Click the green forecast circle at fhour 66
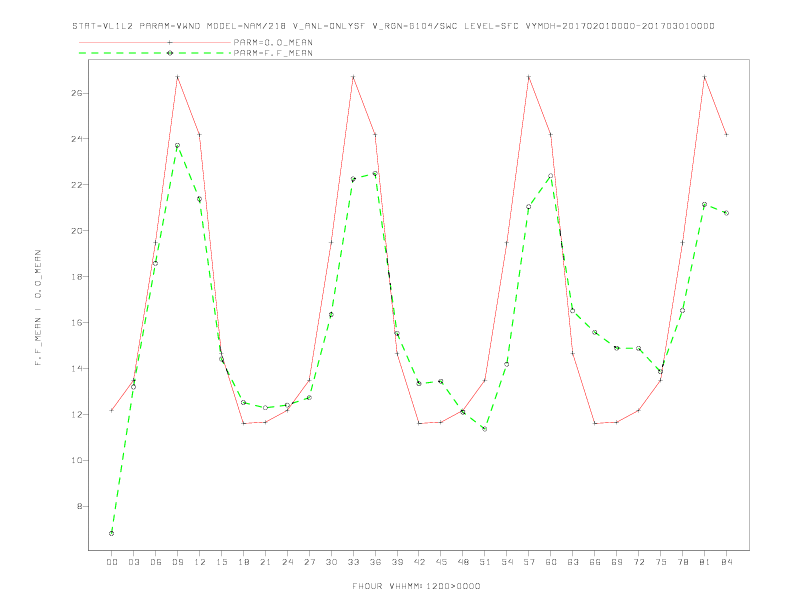The image size is (792, 612). [595, 332]
